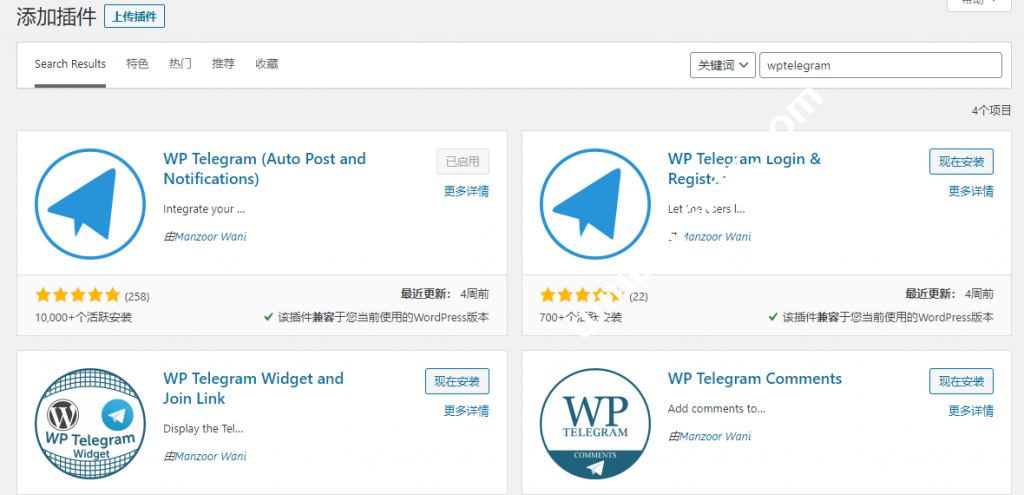The height and width of the screenshot is (495, 1024).
Task: Go to the 收藏 tab
Action: coord(267,64)
